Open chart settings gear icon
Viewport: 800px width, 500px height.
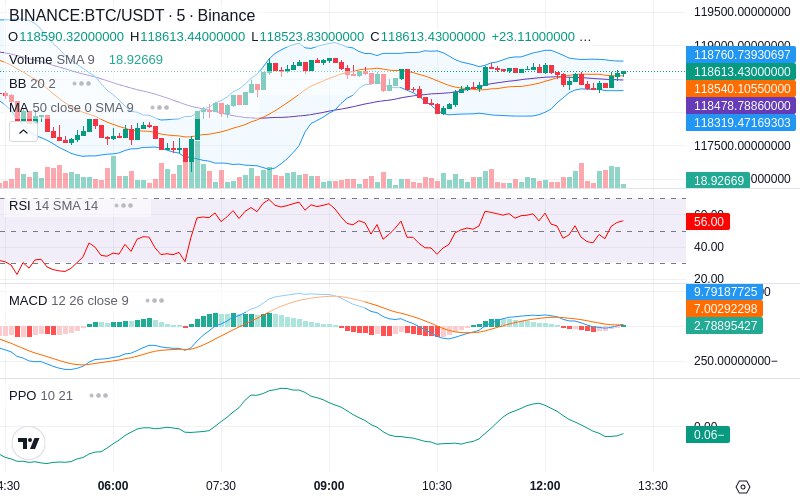(742, 487)
